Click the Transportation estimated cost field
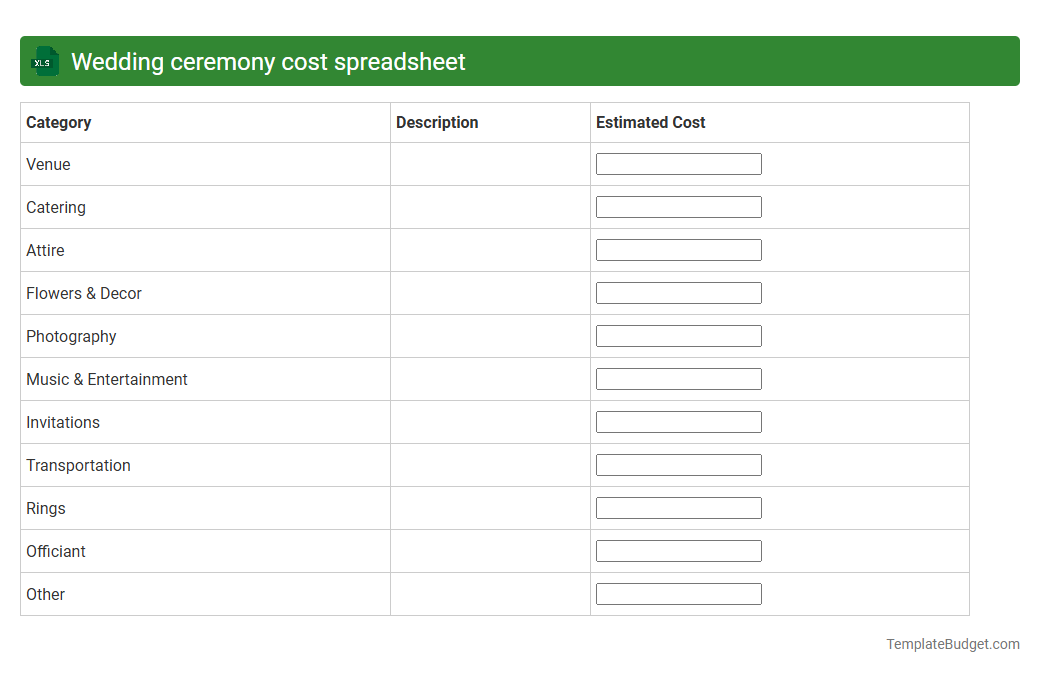This screenshot has height=673, width=1040. [x=678, y=464]
